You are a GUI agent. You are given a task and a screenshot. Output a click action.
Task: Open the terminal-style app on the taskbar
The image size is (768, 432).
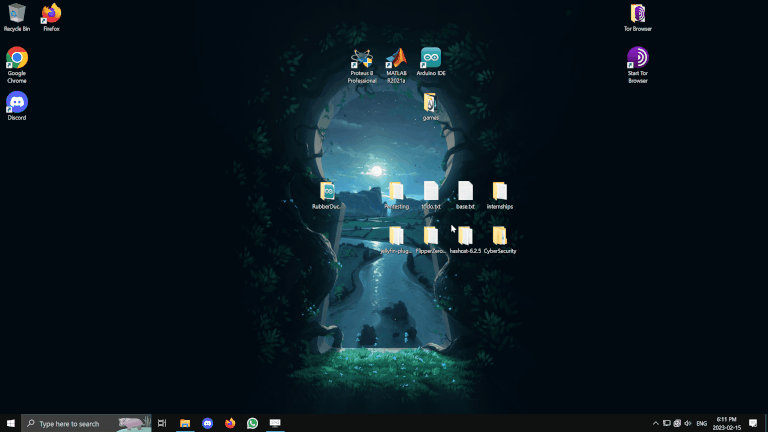[x=275, y=423]
